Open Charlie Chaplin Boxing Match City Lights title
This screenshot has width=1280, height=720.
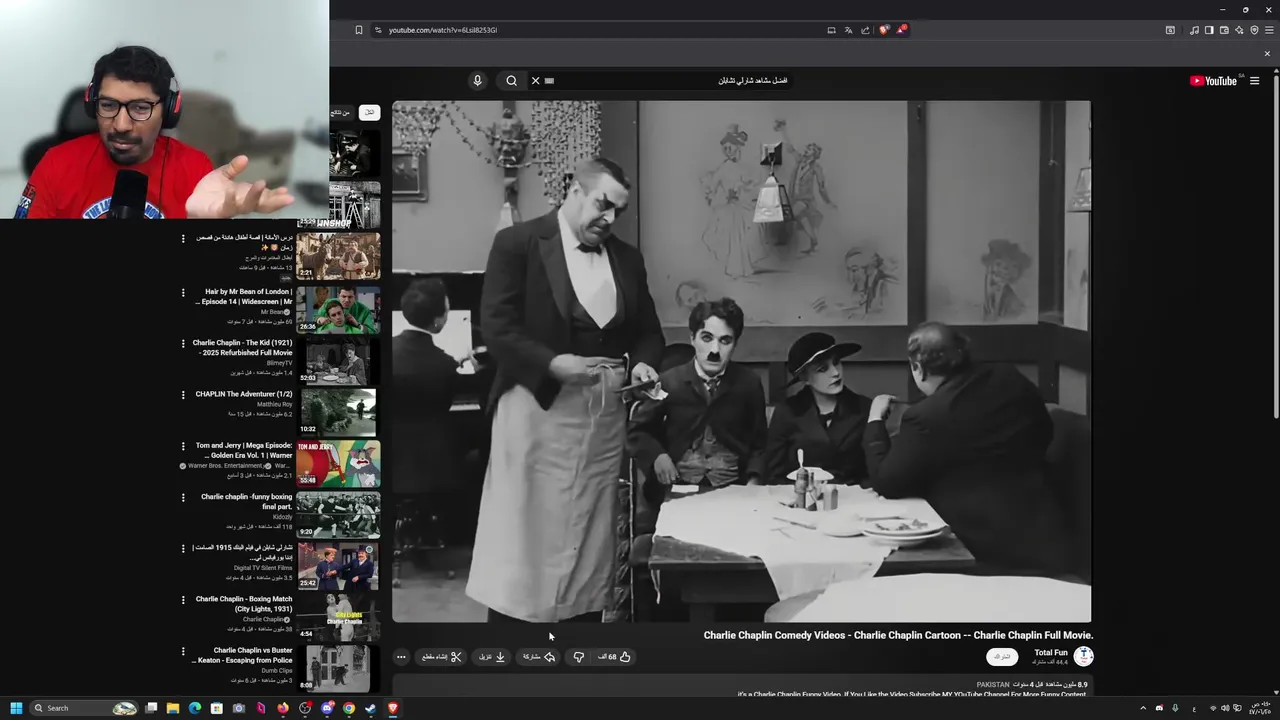pyautogui.click(x=244, y=604)
